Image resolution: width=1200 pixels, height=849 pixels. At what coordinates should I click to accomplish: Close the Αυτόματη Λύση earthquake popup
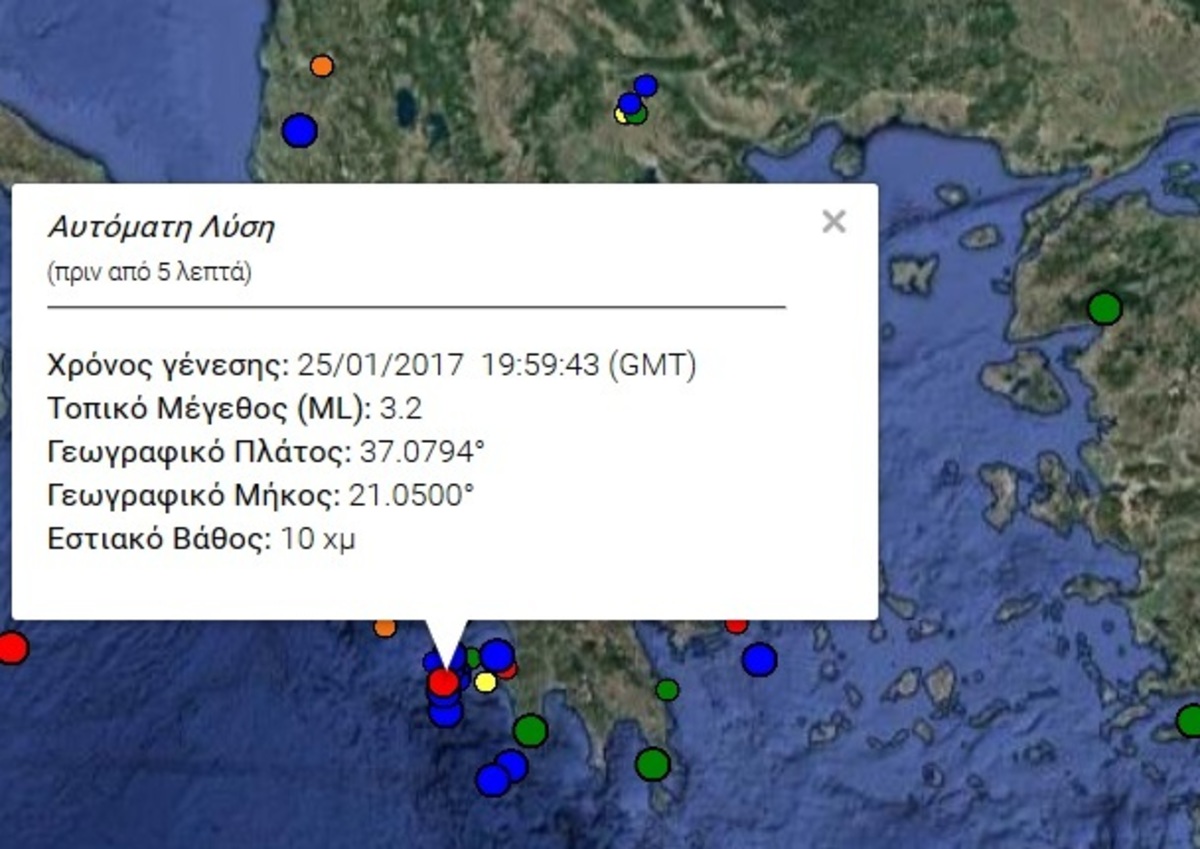pyautogui.click(x=833, y=222)
